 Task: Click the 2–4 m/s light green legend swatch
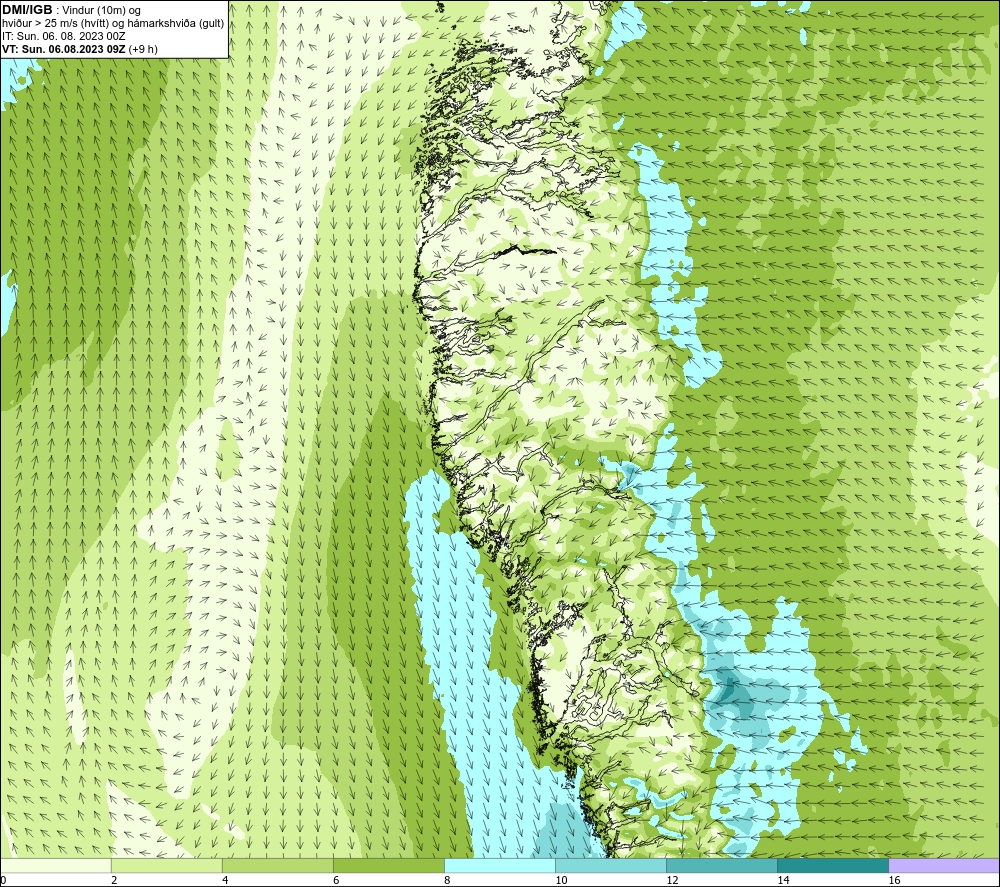[166, 865]
